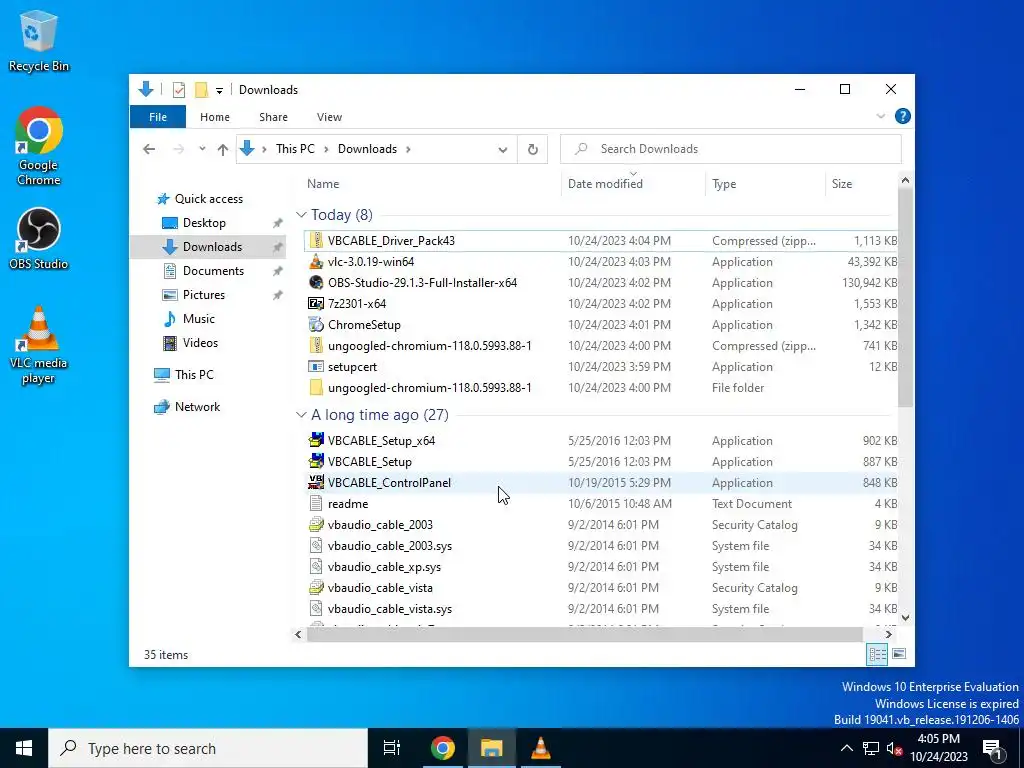
Task: Select the VBCABLE_Setup_x64 application
Action: 601,441
